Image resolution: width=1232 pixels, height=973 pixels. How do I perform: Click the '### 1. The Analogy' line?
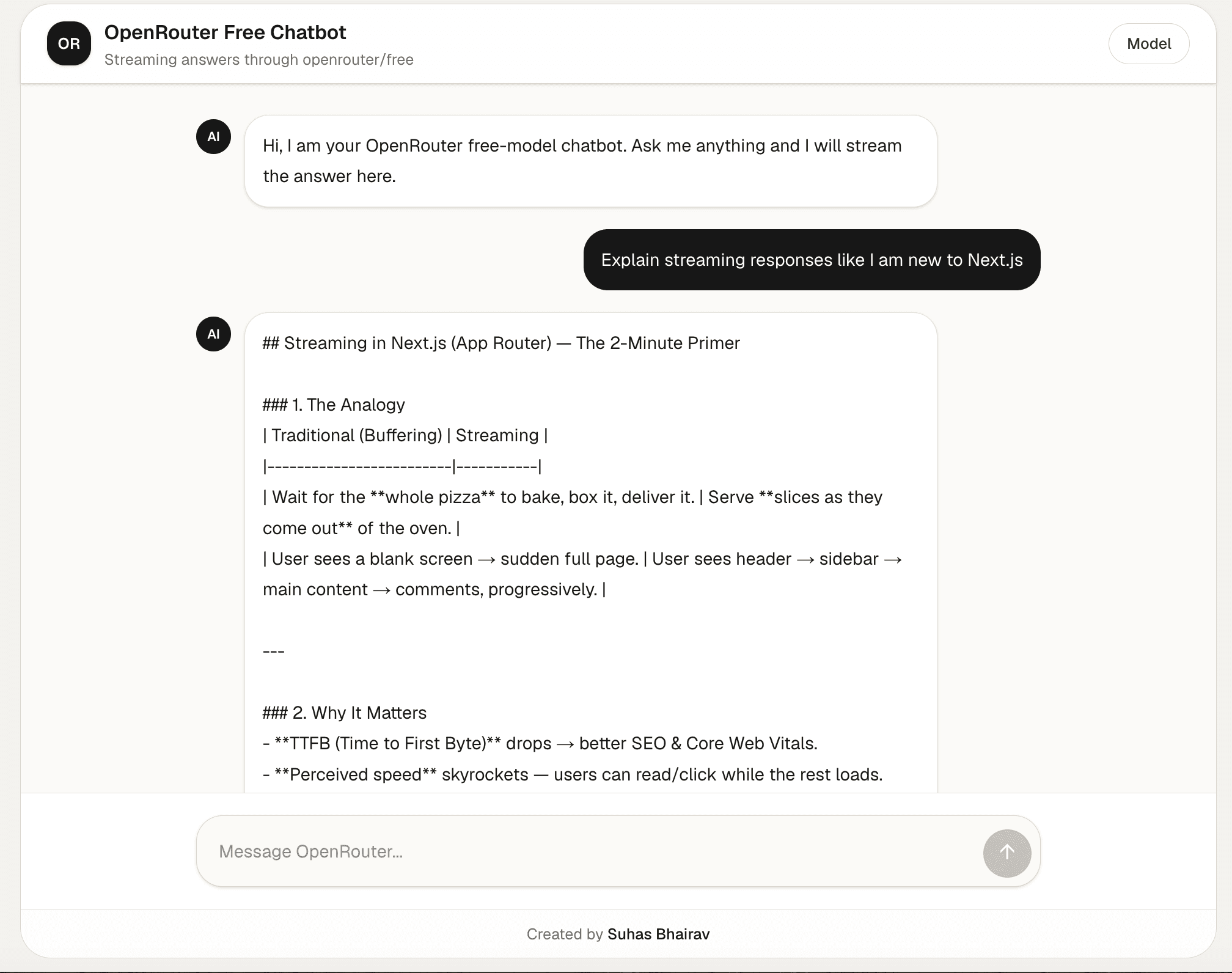pyautogui.click(x=334, y=405)
